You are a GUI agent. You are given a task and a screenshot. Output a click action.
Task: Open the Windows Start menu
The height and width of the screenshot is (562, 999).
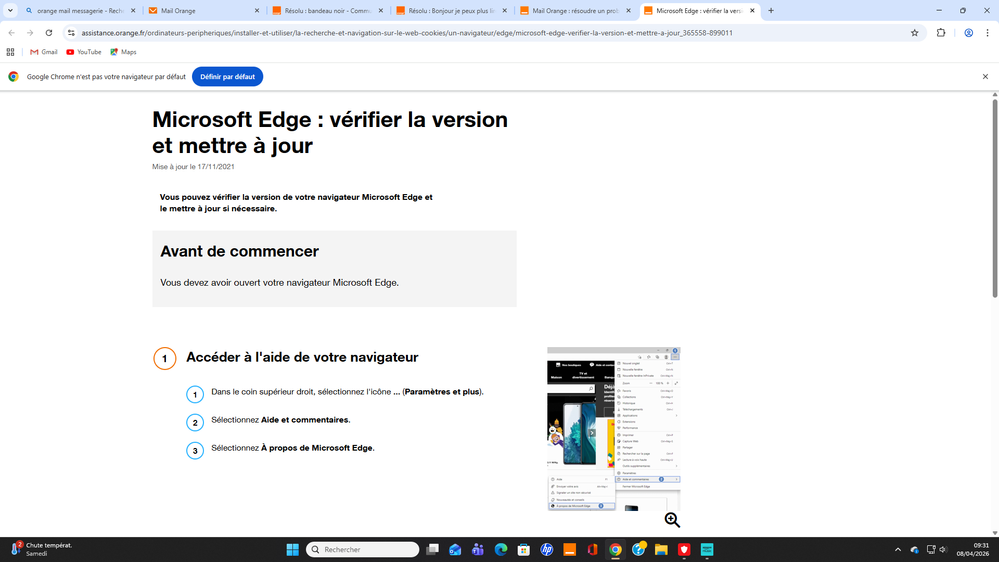coord(292,549)
